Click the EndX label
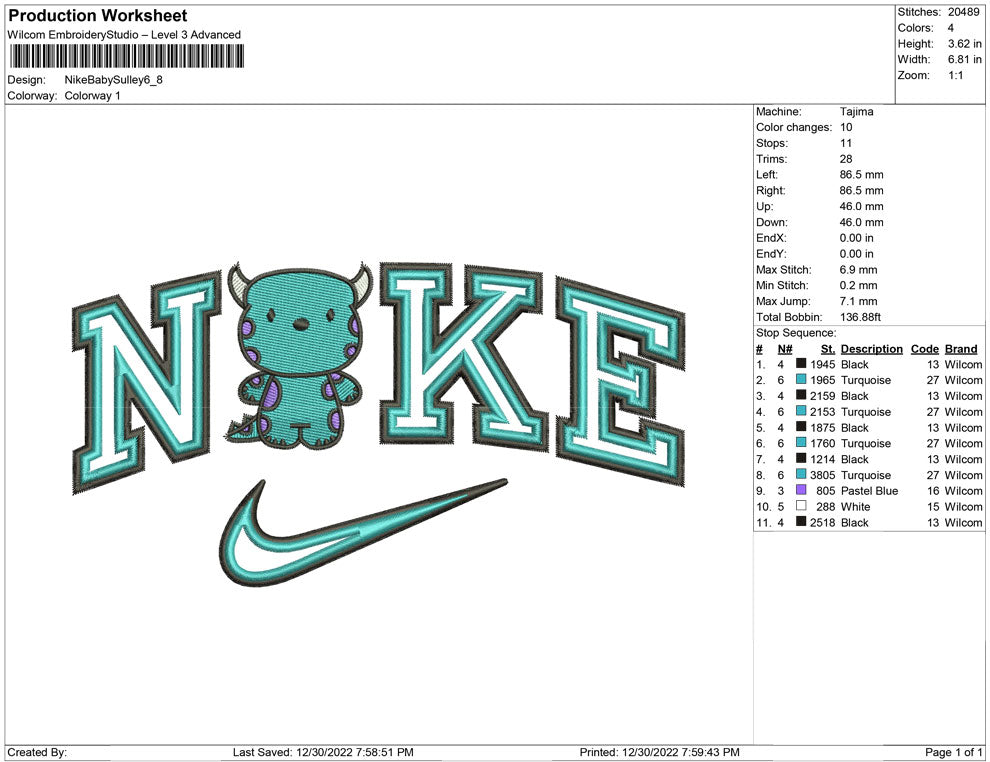The width and height of the screenshot is (990, 762). click(x=771, y=238)
